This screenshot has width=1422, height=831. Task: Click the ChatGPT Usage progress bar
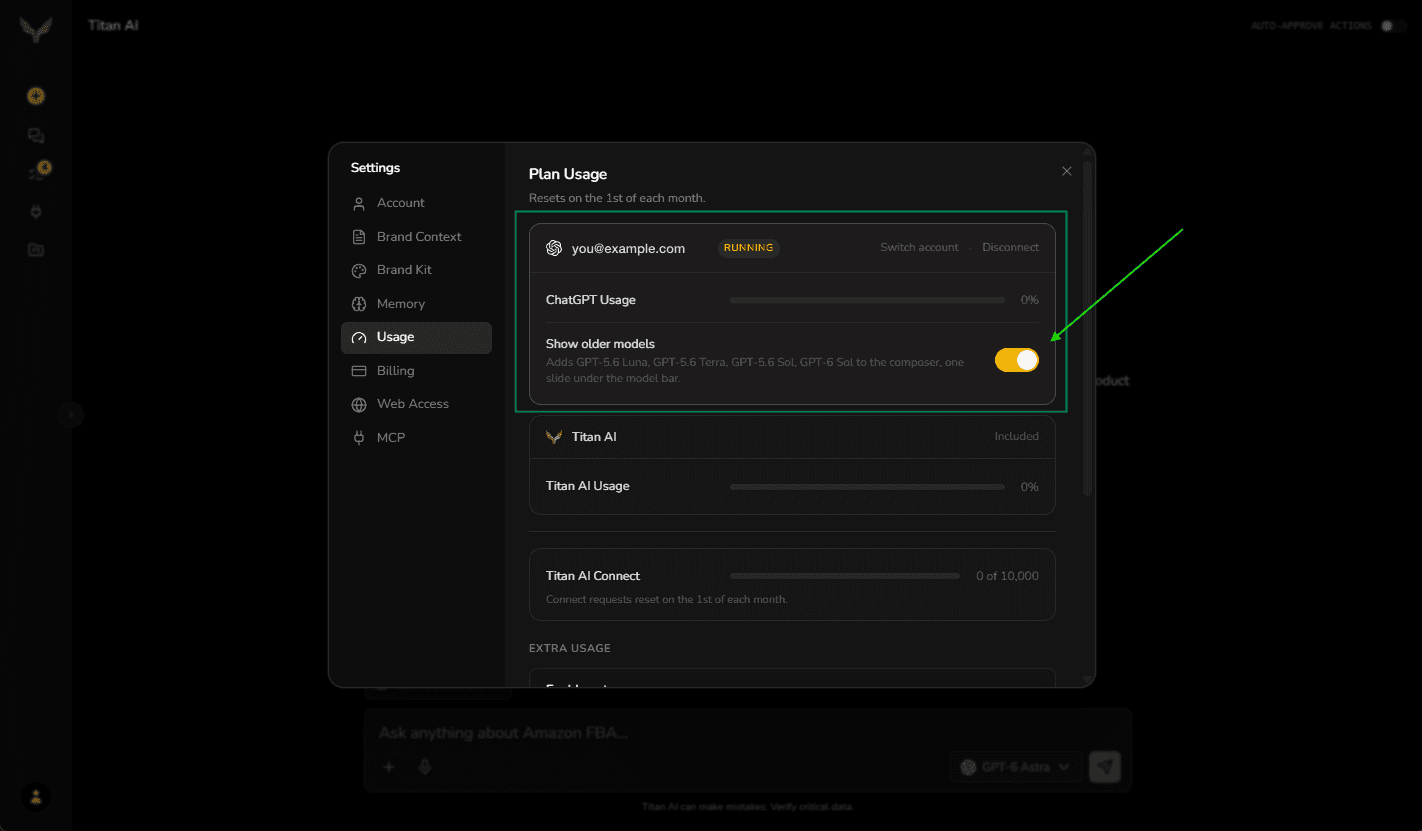(x=867, y=300)
